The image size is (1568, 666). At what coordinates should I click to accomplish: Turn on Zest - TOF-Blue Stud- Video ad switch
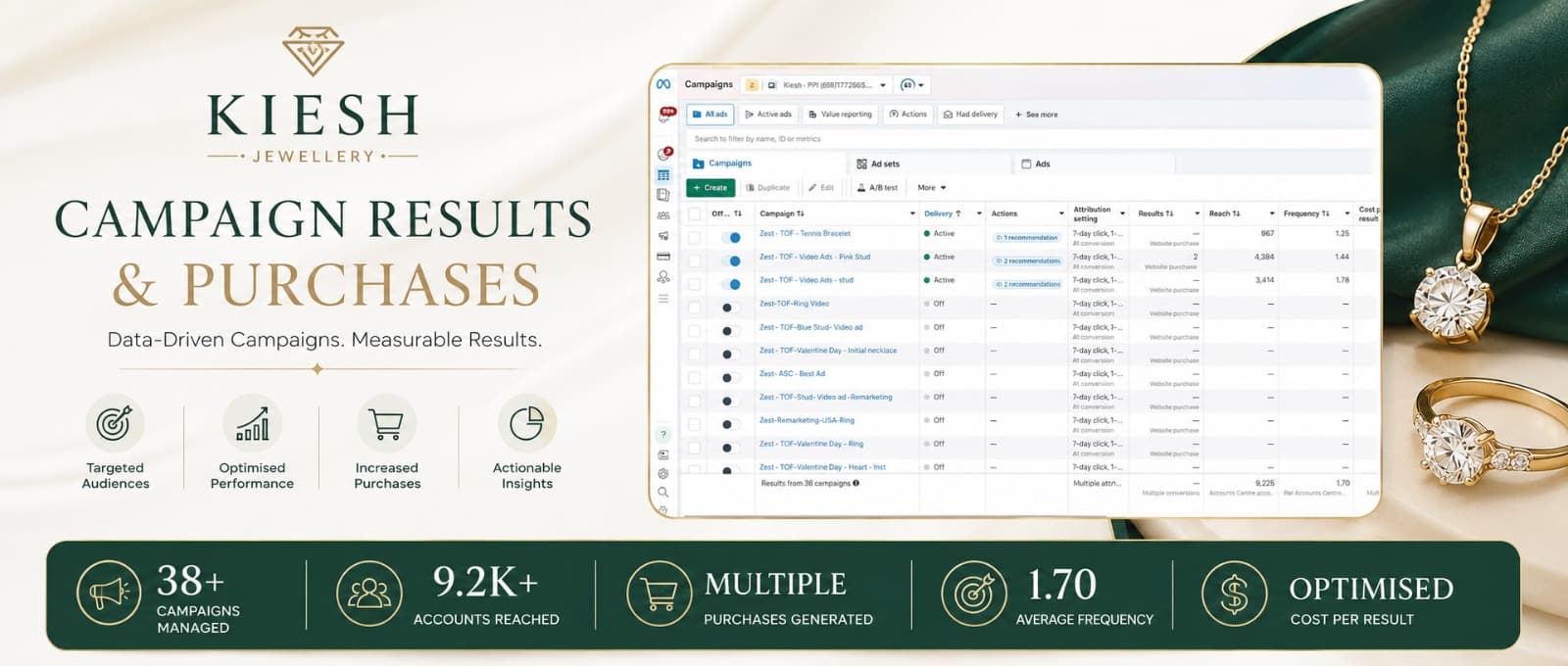coord(729,331)
